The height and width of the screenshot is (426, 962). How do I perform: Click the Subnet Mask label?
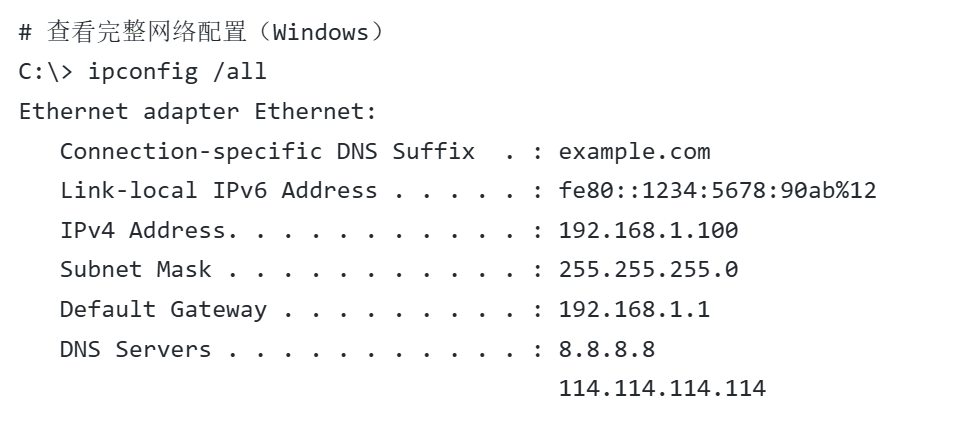click(x=135, y=270)
